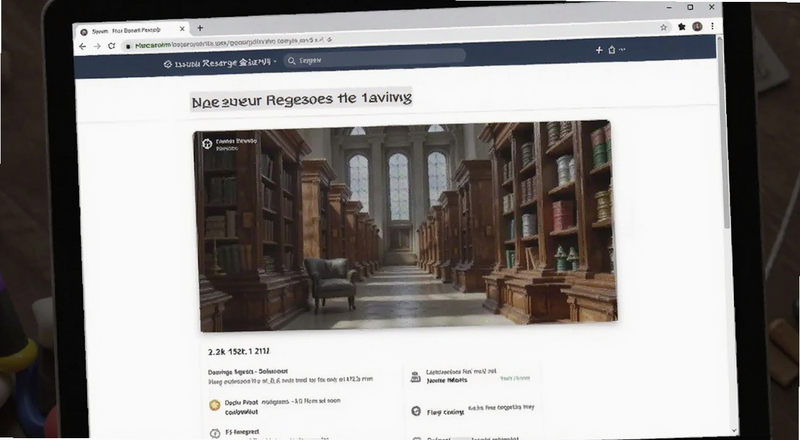The width and height of the screenshot is (800, 440).
Task: Expand the dropdown arrow beside the site title
Action: 274,61
